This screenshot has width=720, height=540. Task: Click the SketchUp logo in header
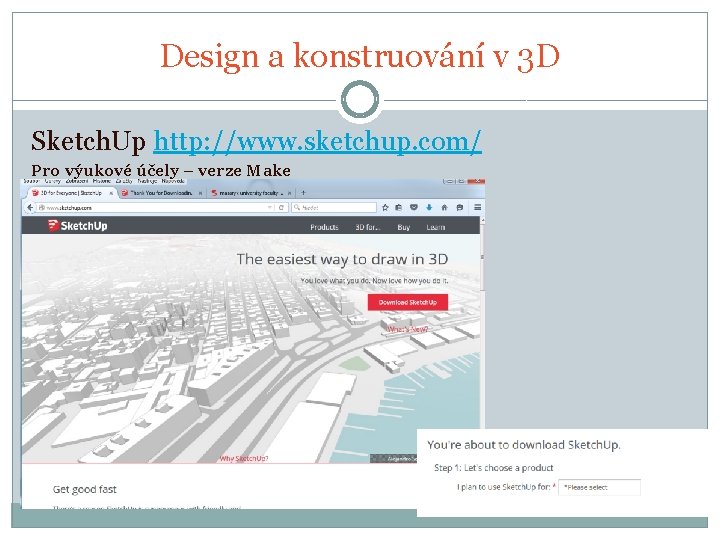coord(77,226)
